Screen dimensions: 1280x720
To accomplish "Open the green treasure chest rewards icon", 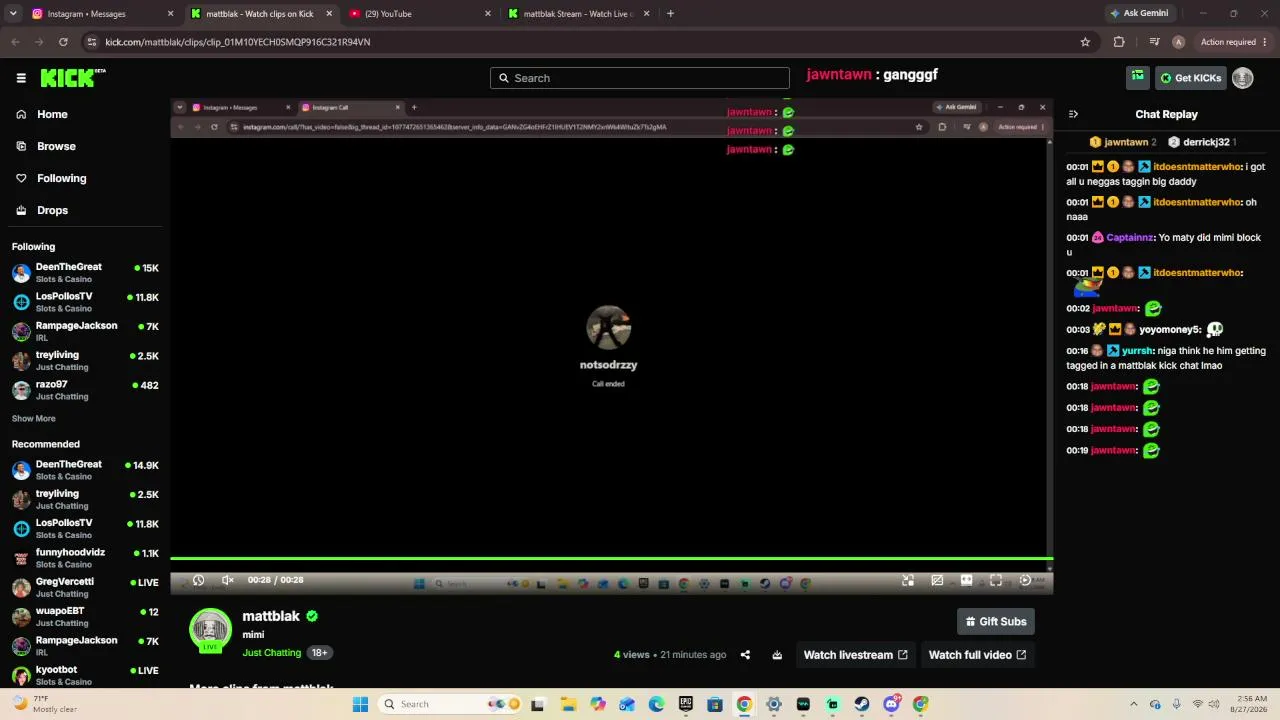I will [1138, 77].
